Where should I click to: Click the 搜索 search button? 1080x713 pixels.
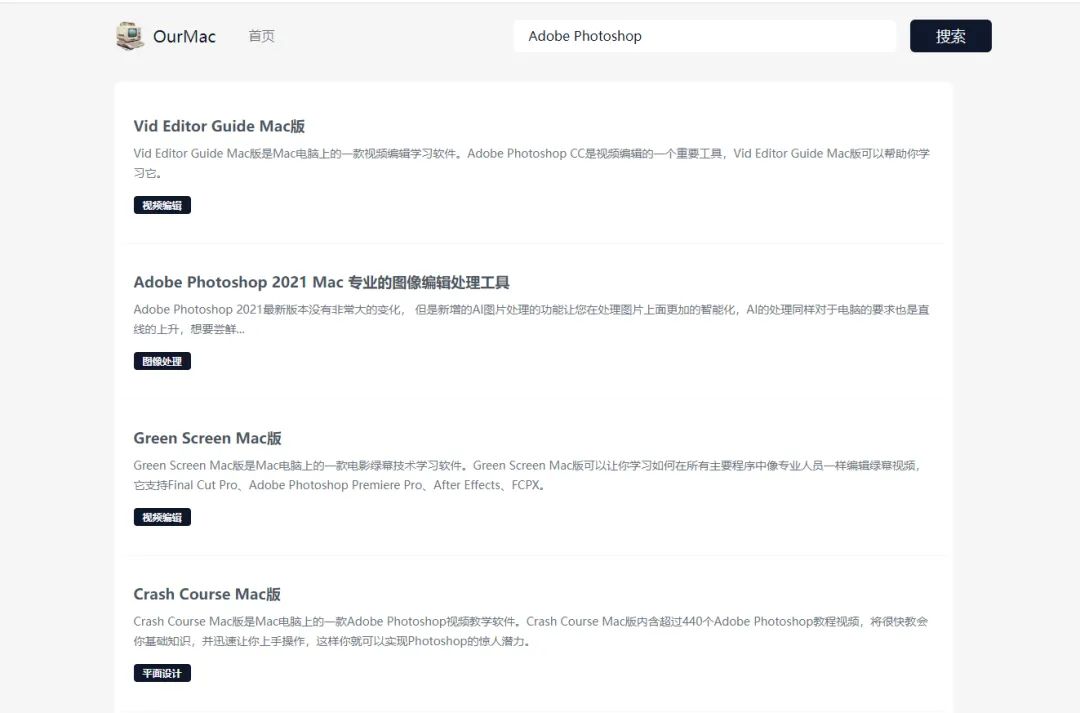pyautogui.click(x=951, y=36)
